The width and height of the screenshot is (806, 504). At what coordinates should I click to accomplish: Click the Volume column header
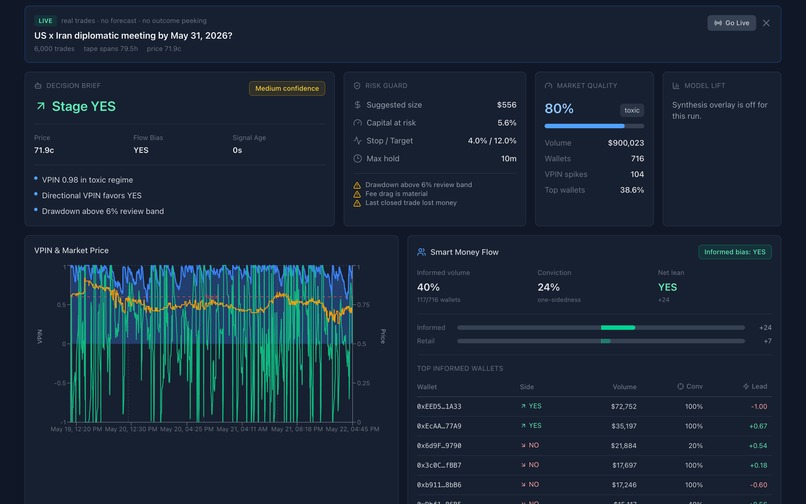pos(625,387)
